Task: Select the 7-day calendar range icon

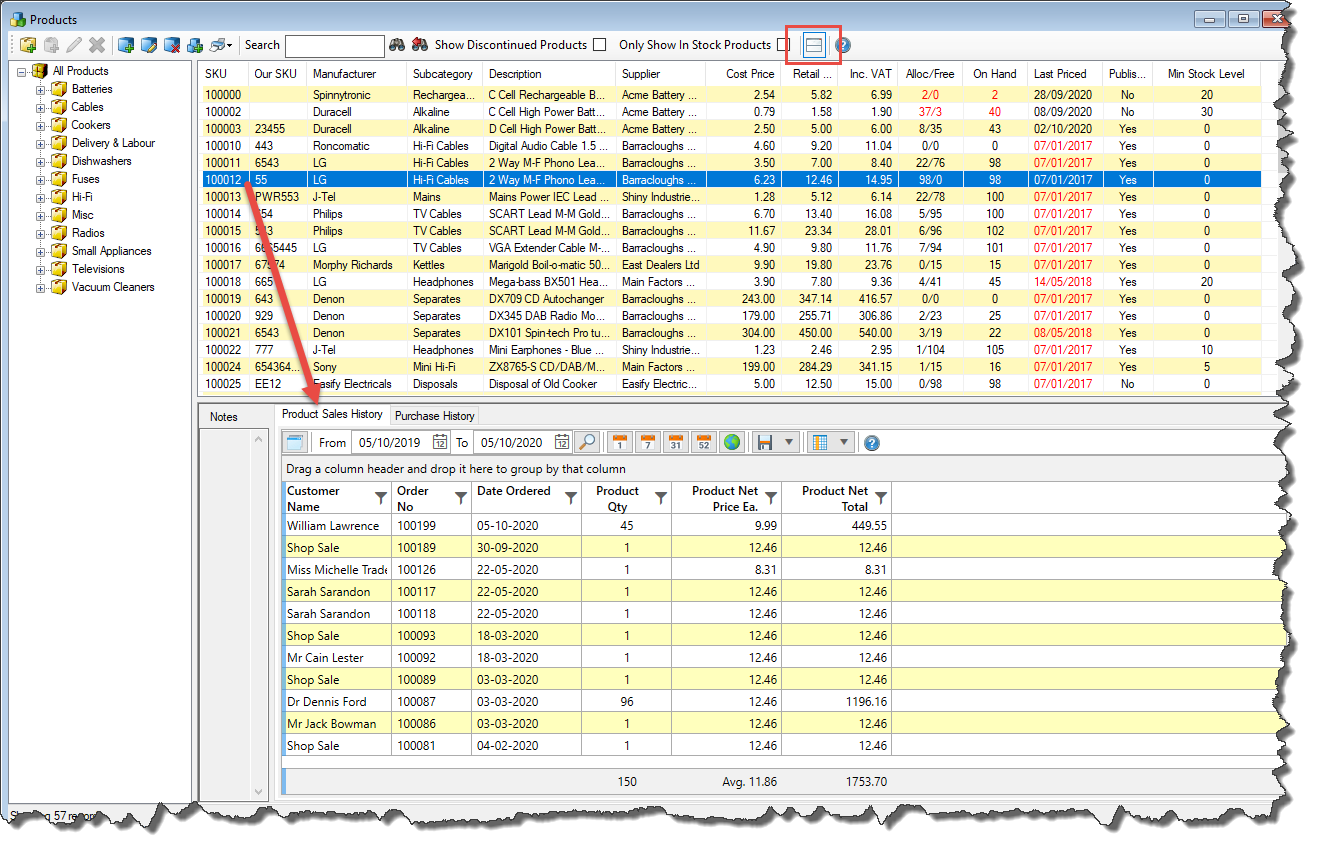Action: [x=648, y=442]
